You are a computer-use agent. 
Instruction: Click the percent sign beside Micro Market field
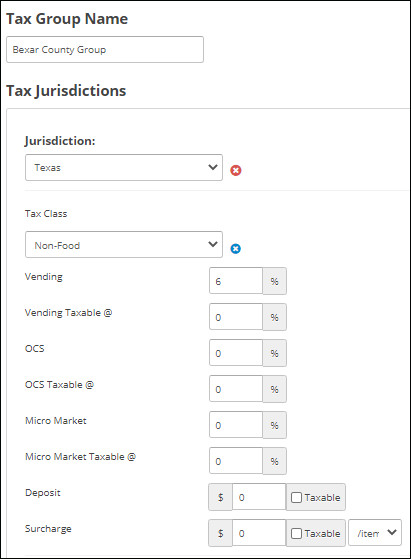click(274, 425)
